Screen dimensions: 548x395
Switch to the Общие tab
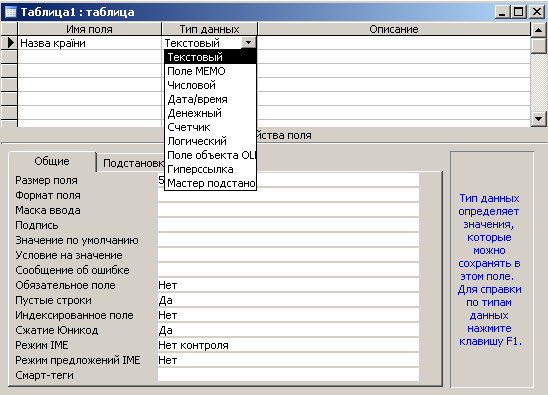point(52,161)
